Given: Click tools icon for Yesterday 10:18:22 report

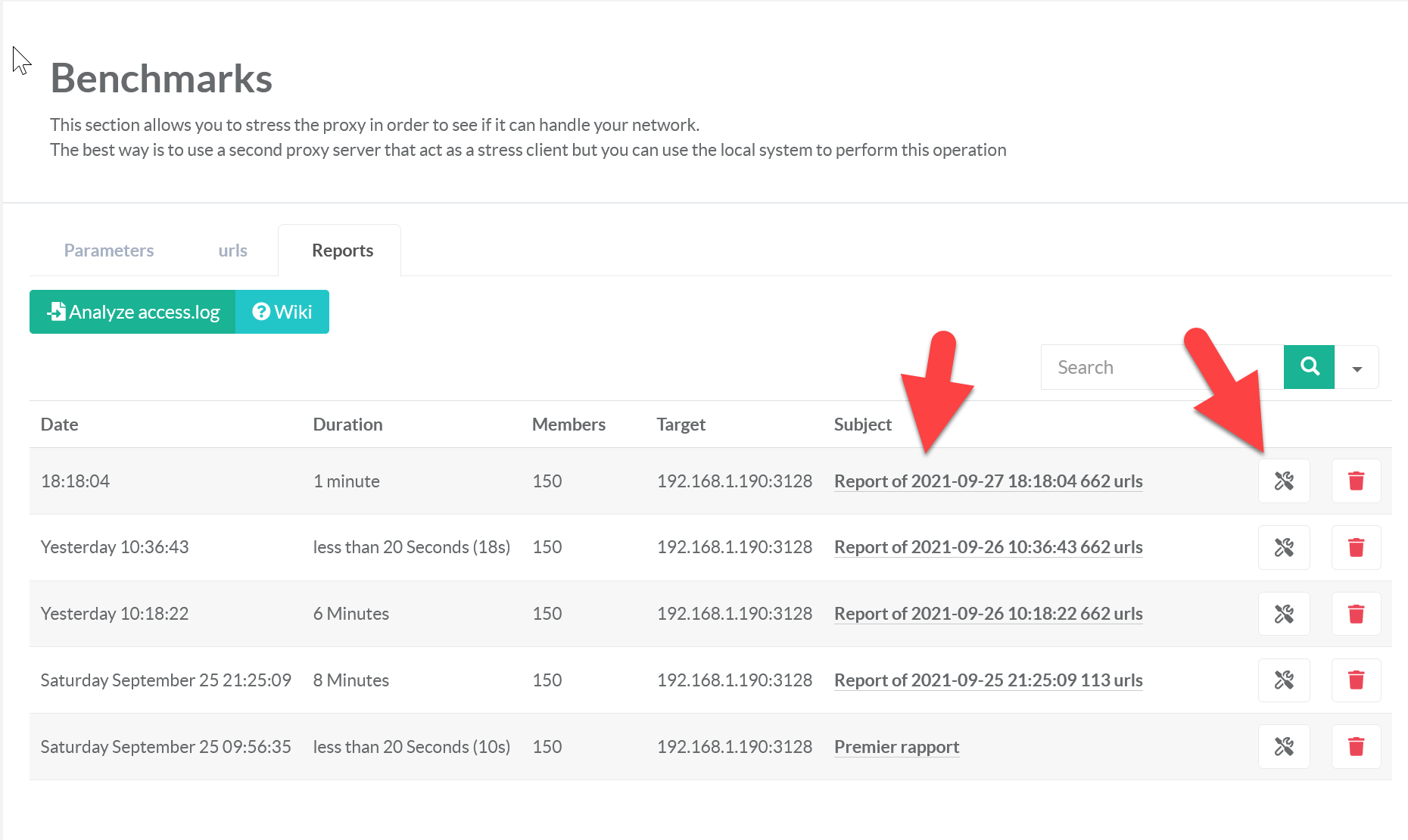Looking at the screenshot, I should [1284, 614].
